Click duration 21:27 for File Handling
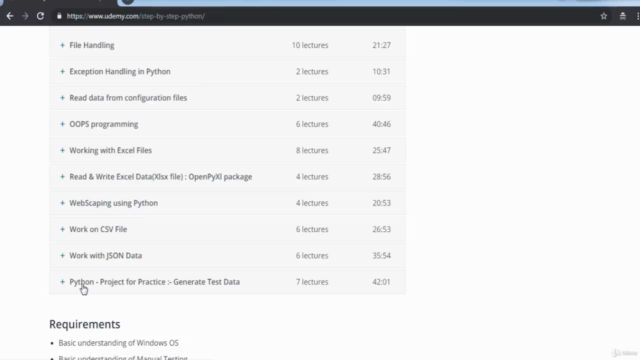Screen dimensions: 640x360 click(381, 45)
